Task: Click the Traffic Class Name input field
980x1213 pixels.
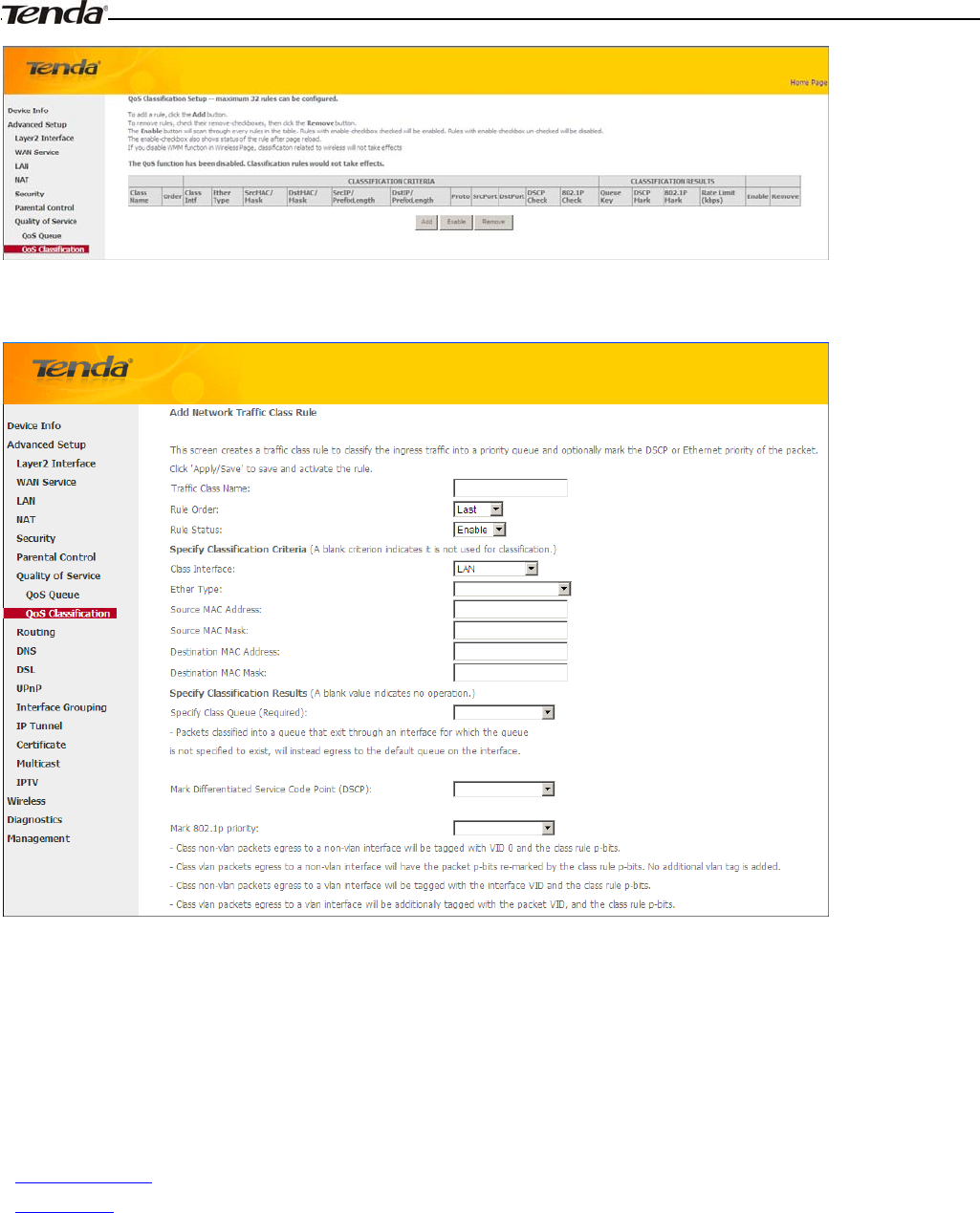Action: [x=511, y=488]
